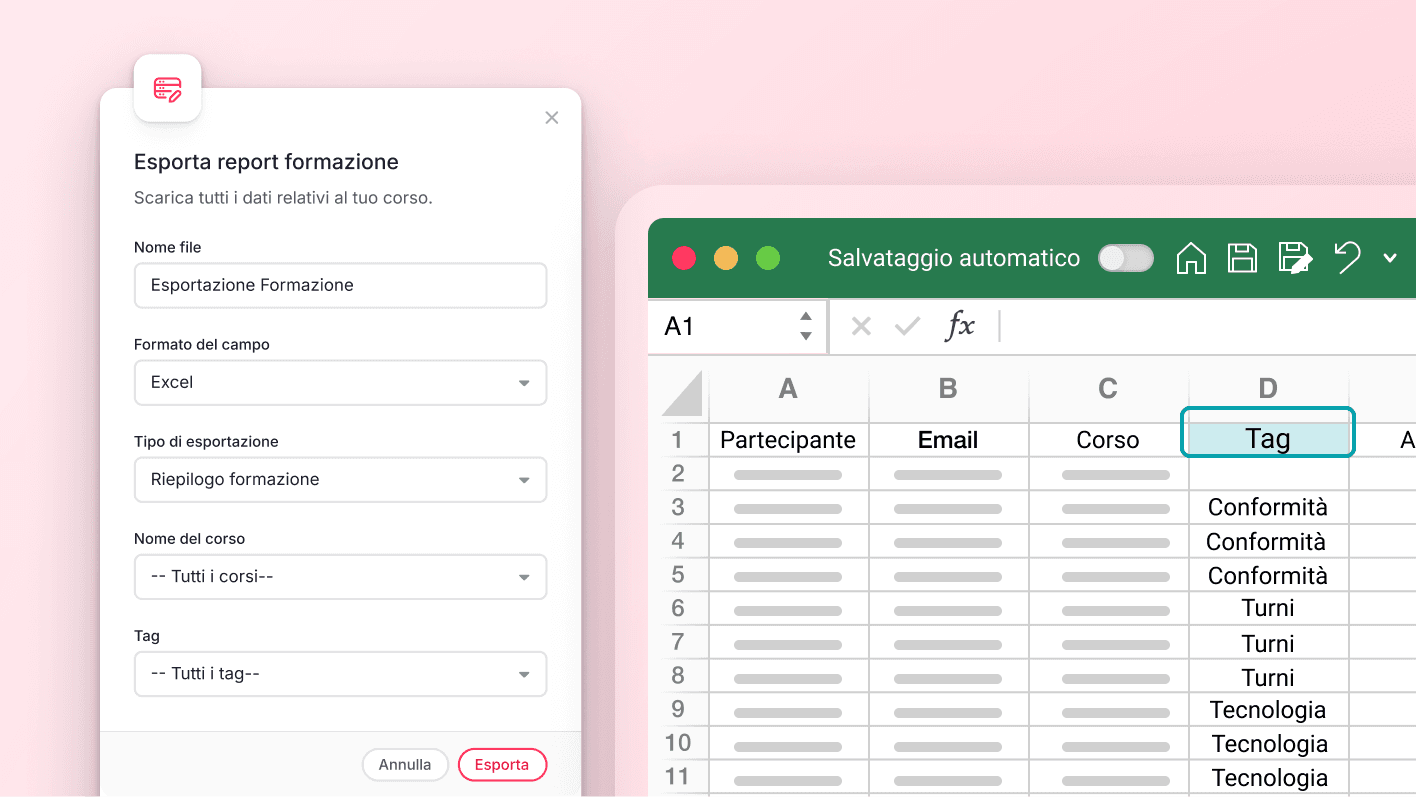Viewport: 1416px width, 797px height.
Task: Open the Tipo di esportazione dropdown
Action: pos(340,479)
